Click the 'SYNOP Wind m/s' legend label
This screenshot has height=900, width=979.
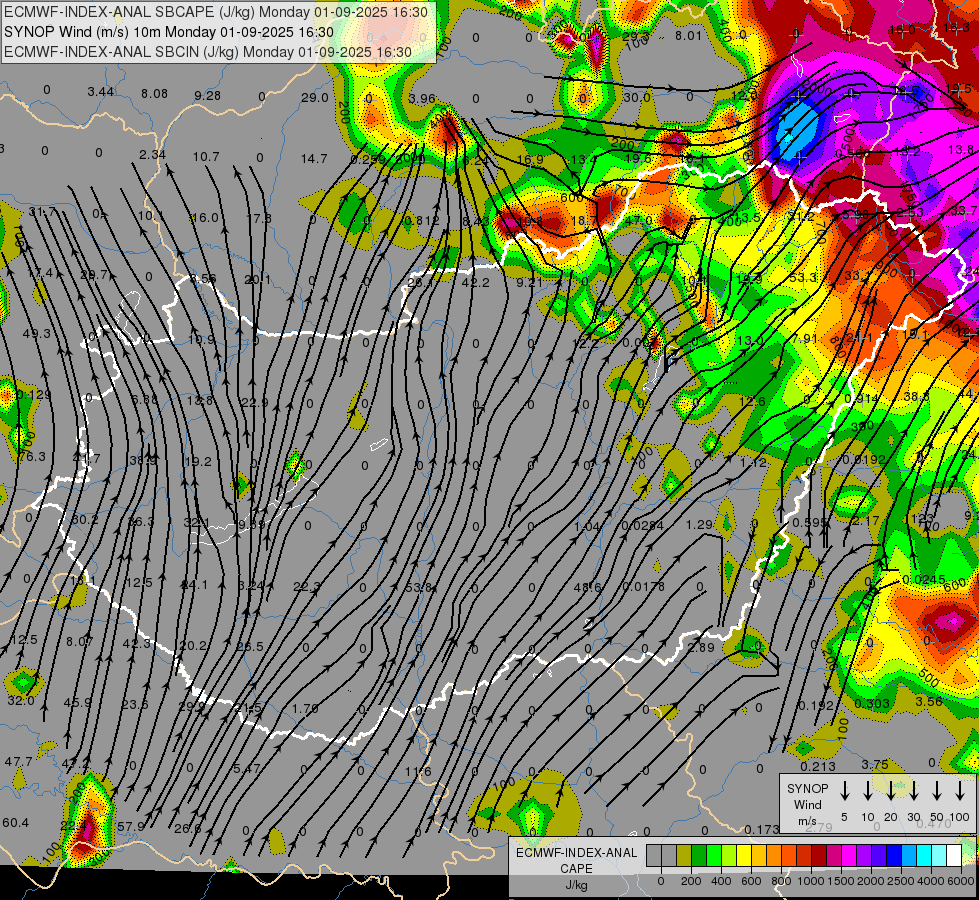(x=807, y=804)
